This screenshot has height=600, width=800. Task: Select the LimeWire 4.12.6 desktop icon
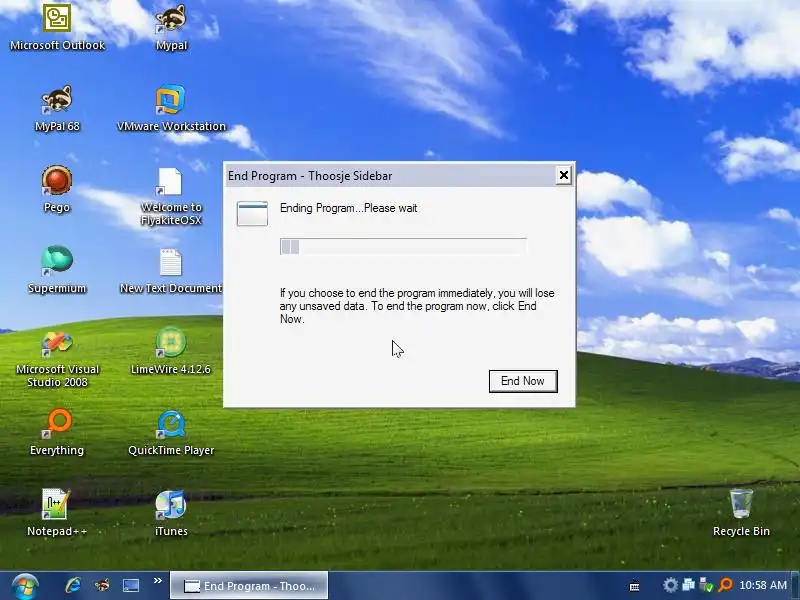pyautogui.click(x=171, y=351)
